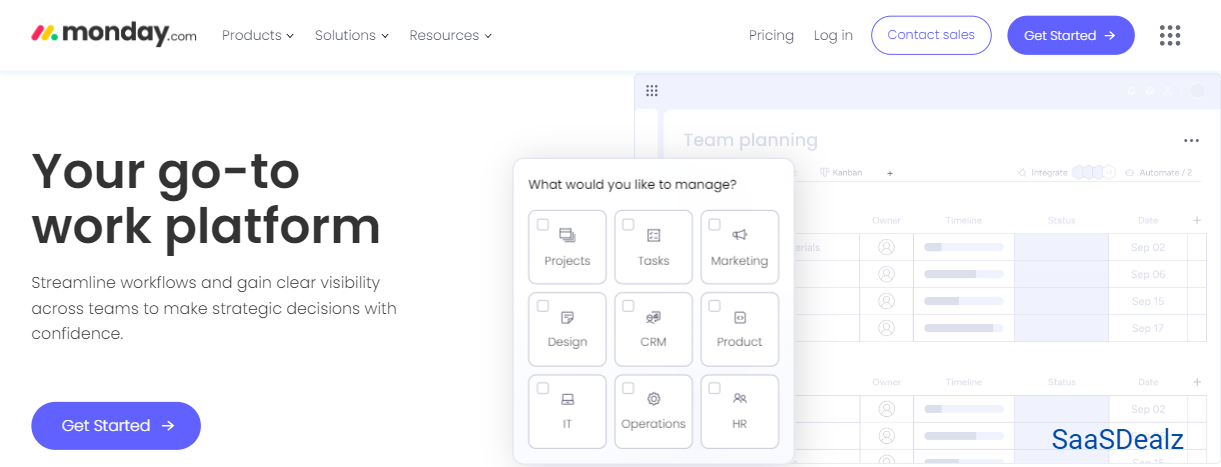Click the Product category icon
Screen dimensions: 1221x467
tap(739, 317)
